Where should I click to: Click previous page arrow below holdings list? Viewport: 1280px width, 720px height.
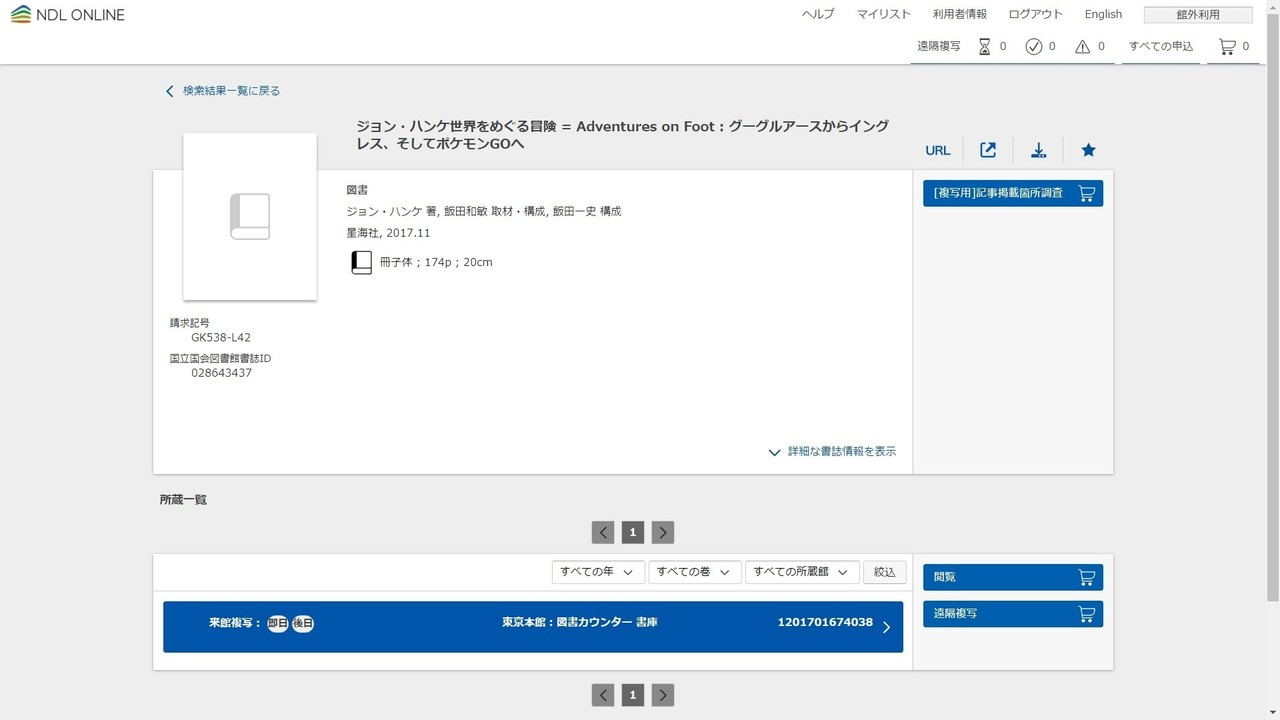603,695
